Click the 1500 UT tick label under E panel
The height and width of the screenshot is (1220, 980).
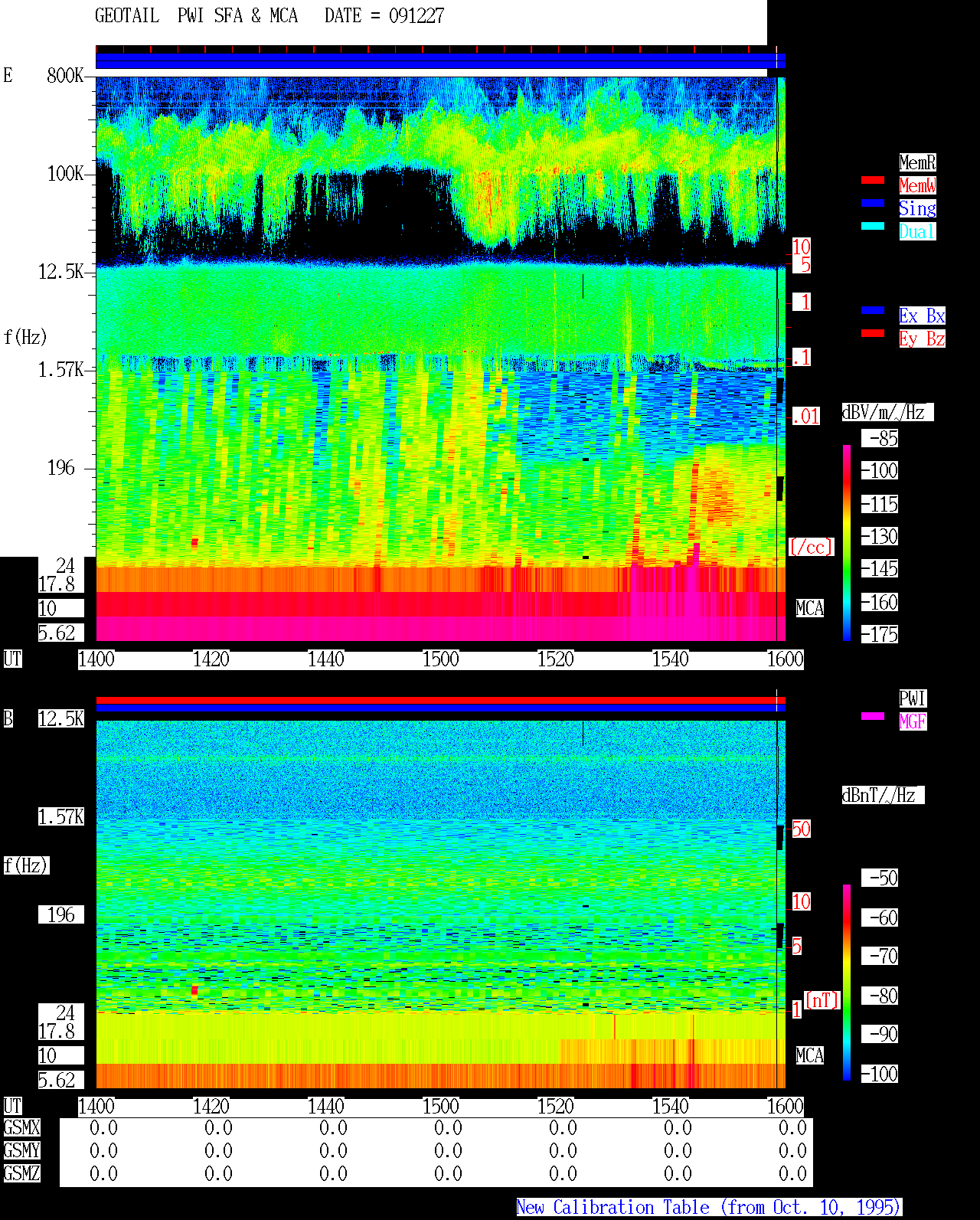click(x=440, y=659)
